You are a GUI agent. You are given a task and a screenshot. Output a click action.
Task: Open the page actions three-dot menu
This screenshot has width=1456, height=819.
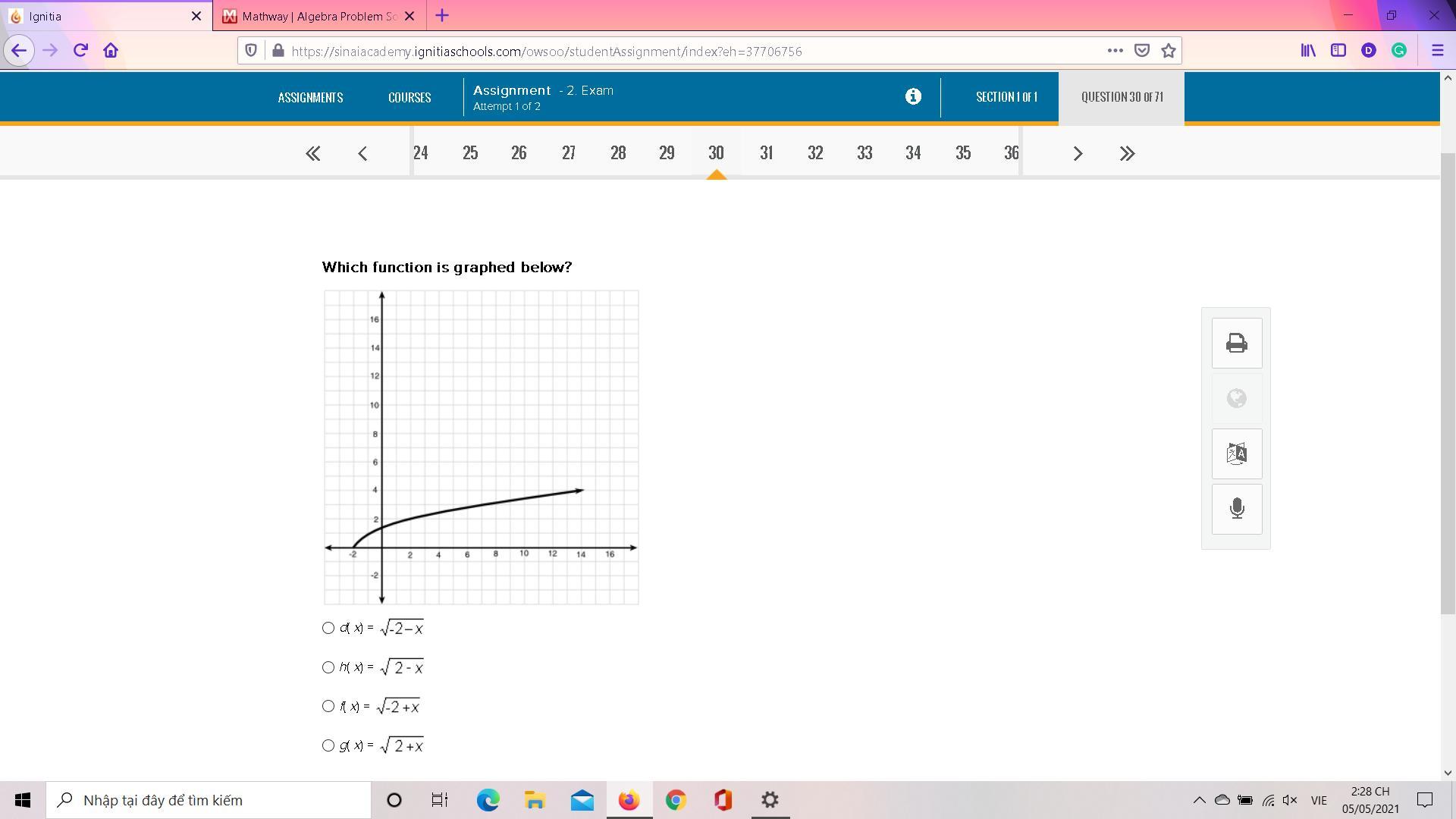coord(1115,51)
